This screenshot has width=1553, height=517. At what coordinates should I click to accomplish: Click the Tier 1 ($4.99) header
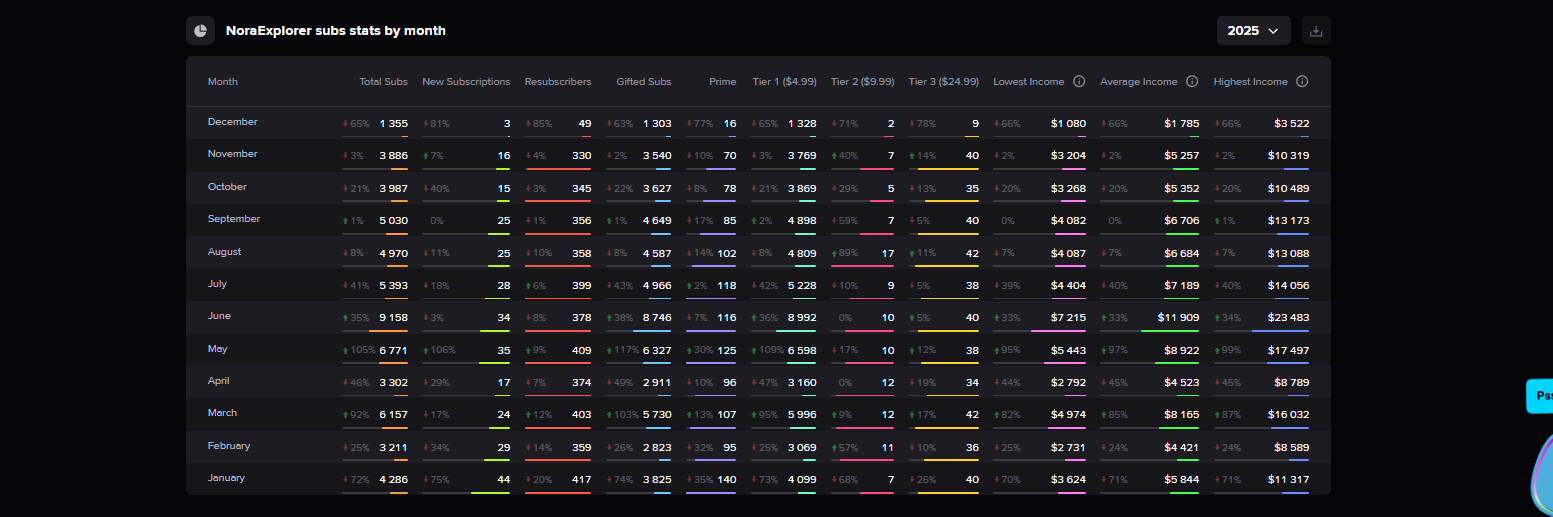[784, 82]
